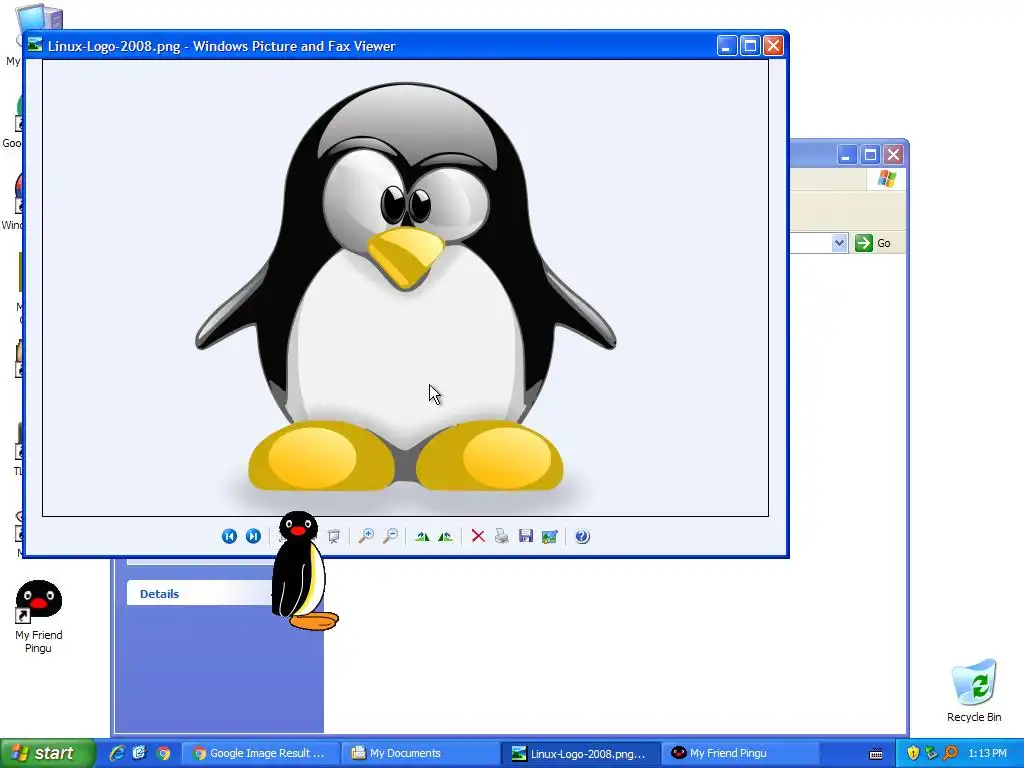Screen dimensions: 1024x768
Task: Launch Chrome from quick launch bar
Action: click(x=163, y=753)
